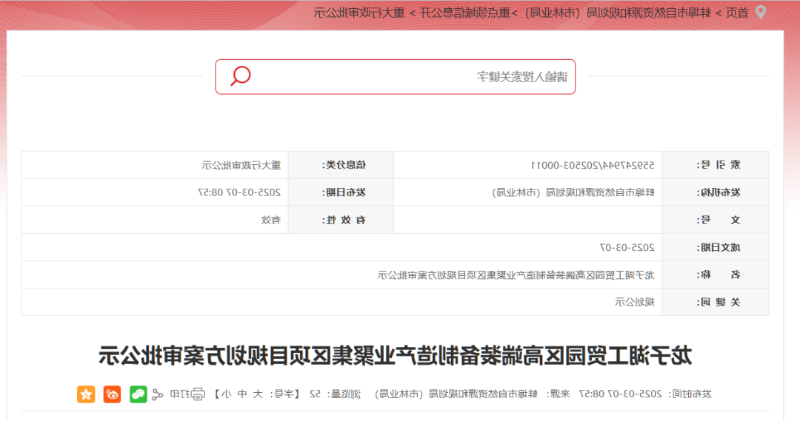Set font size to 大
Viewport: 800px width, 421px height.
click(258, 394)
